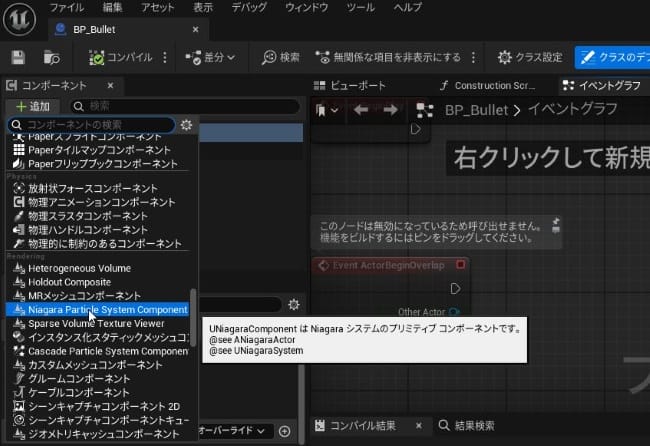
Task: Focus the コンポーネントの検索 input field
Action: point(91,124)
